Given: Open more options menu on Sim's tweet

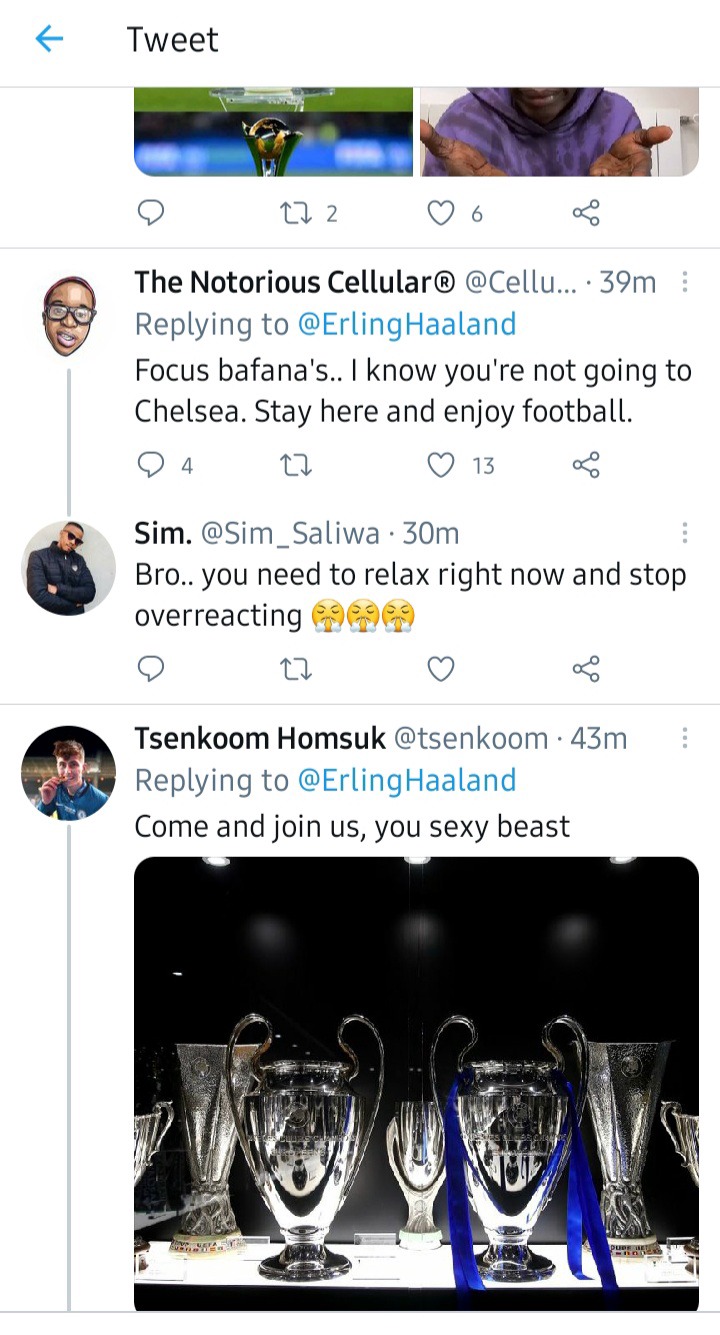Looking at the screenshot, I should 685,533.
